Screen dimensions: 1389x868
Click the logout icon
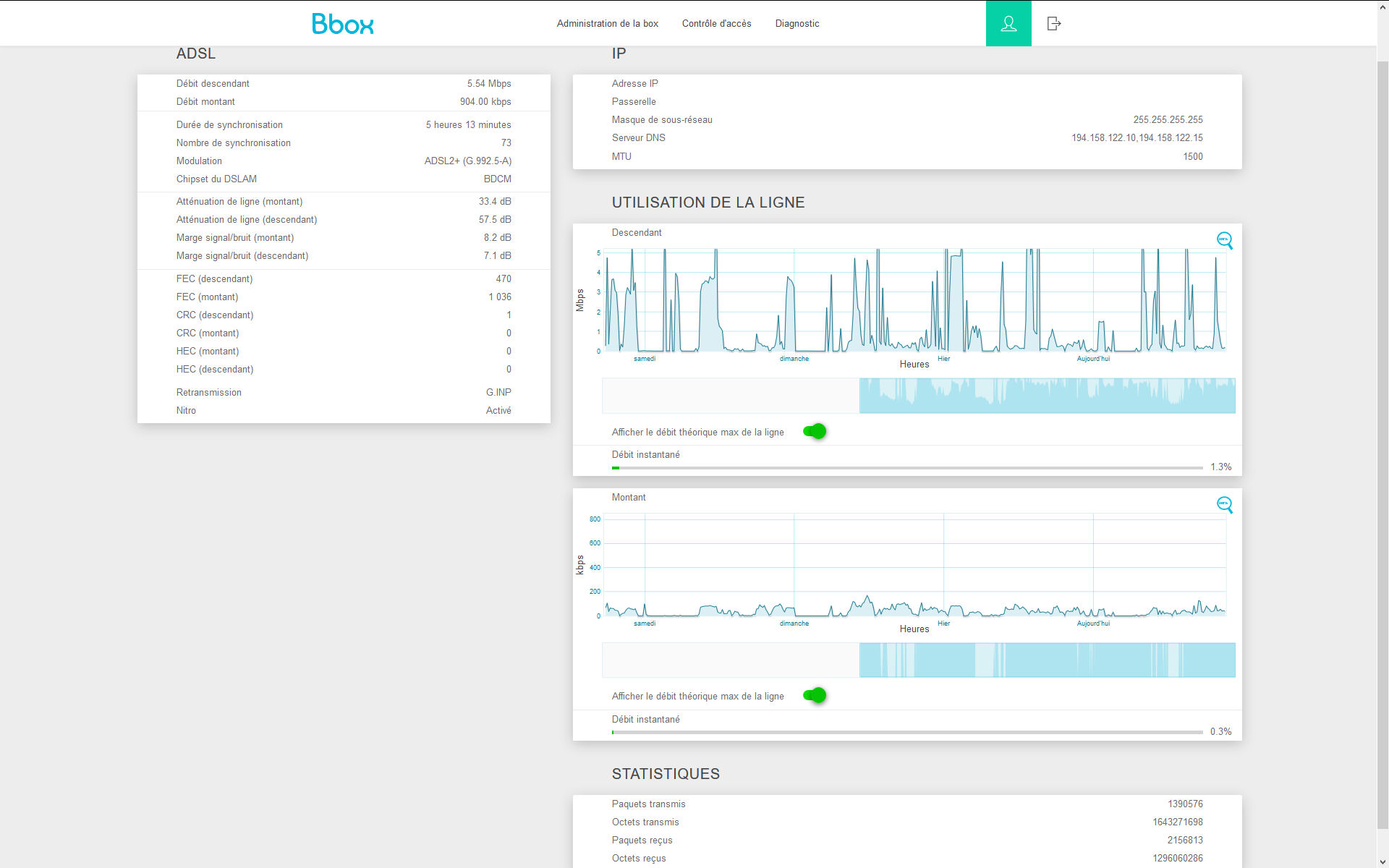(1054, 24)
